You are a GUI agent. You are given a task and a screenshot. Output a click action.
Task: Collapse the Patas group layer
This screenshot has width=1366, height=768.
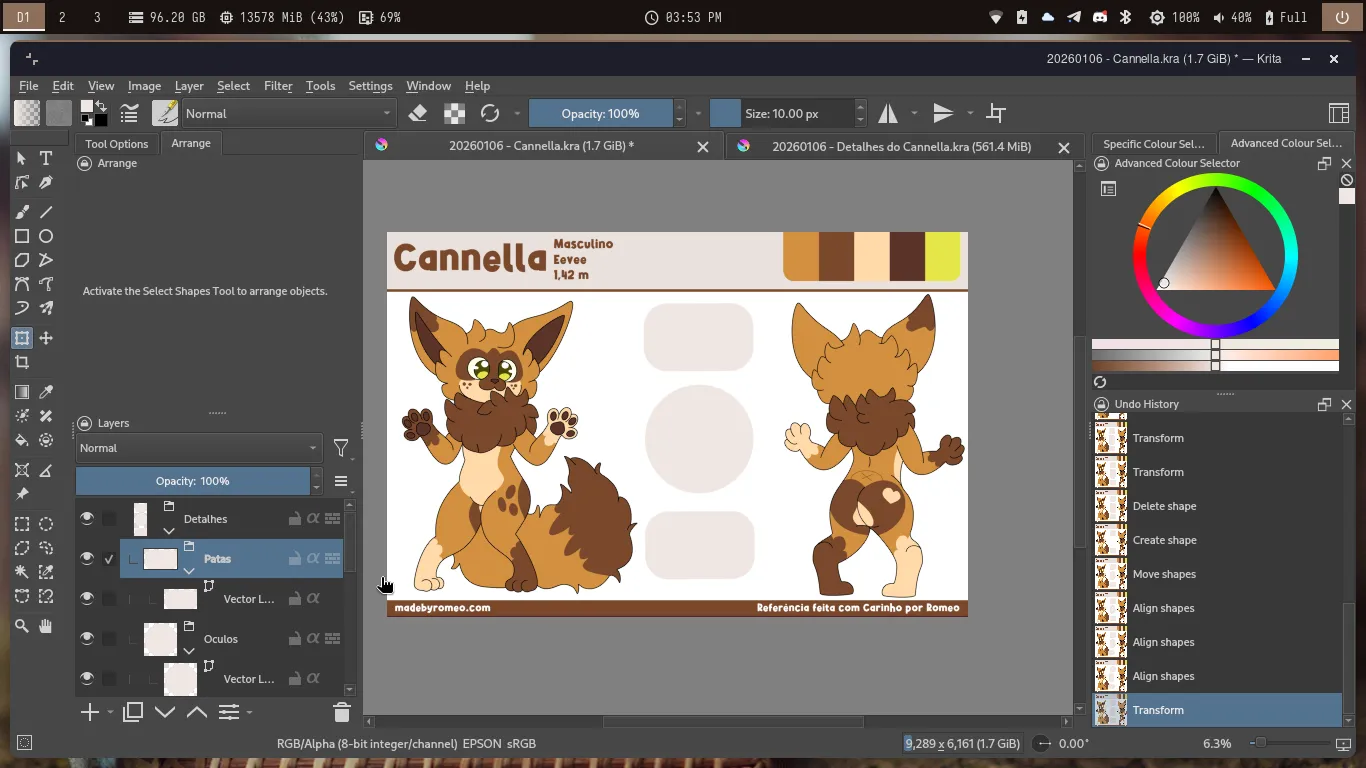(x=189, y=570)
